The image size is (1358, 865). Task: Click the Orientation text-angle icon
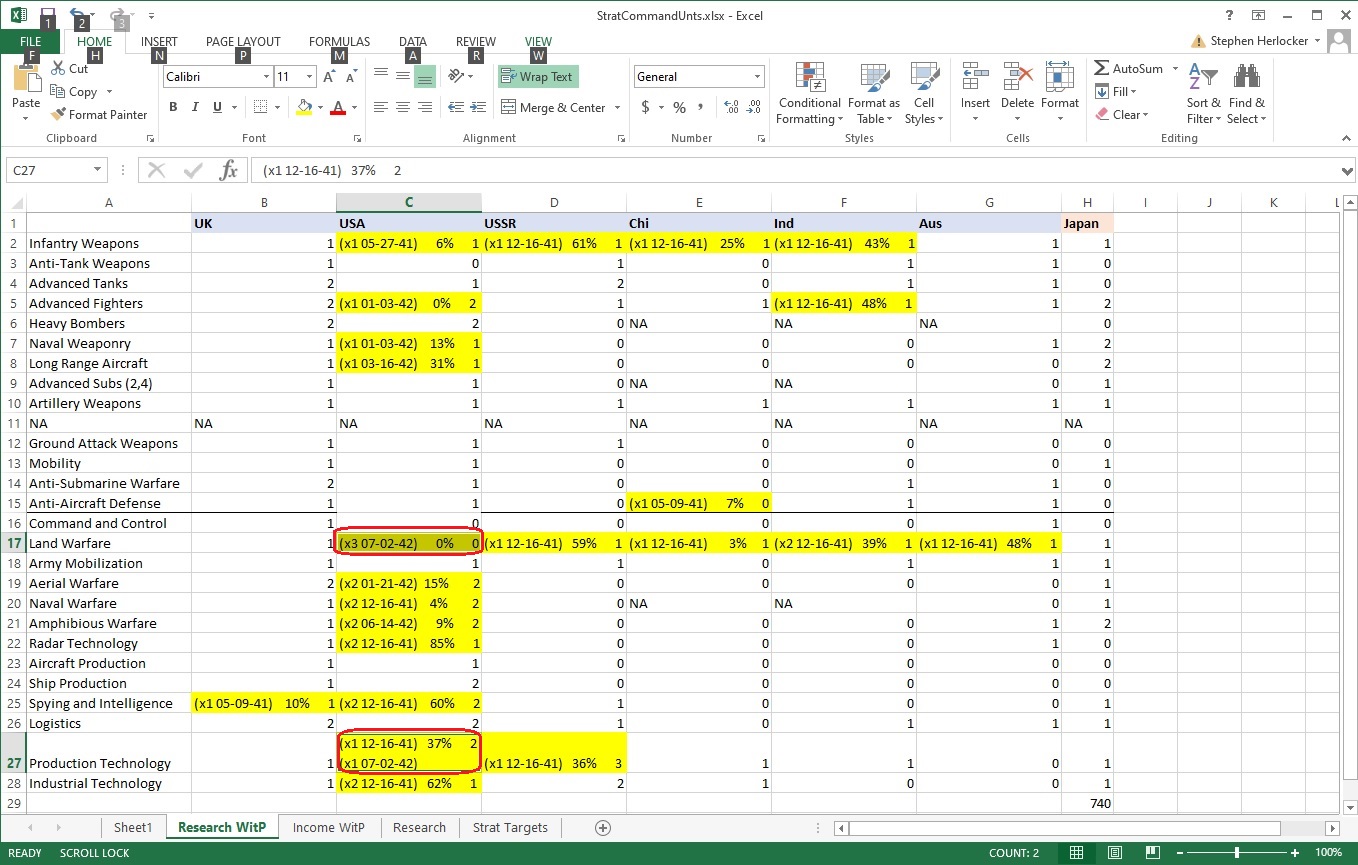456,76
